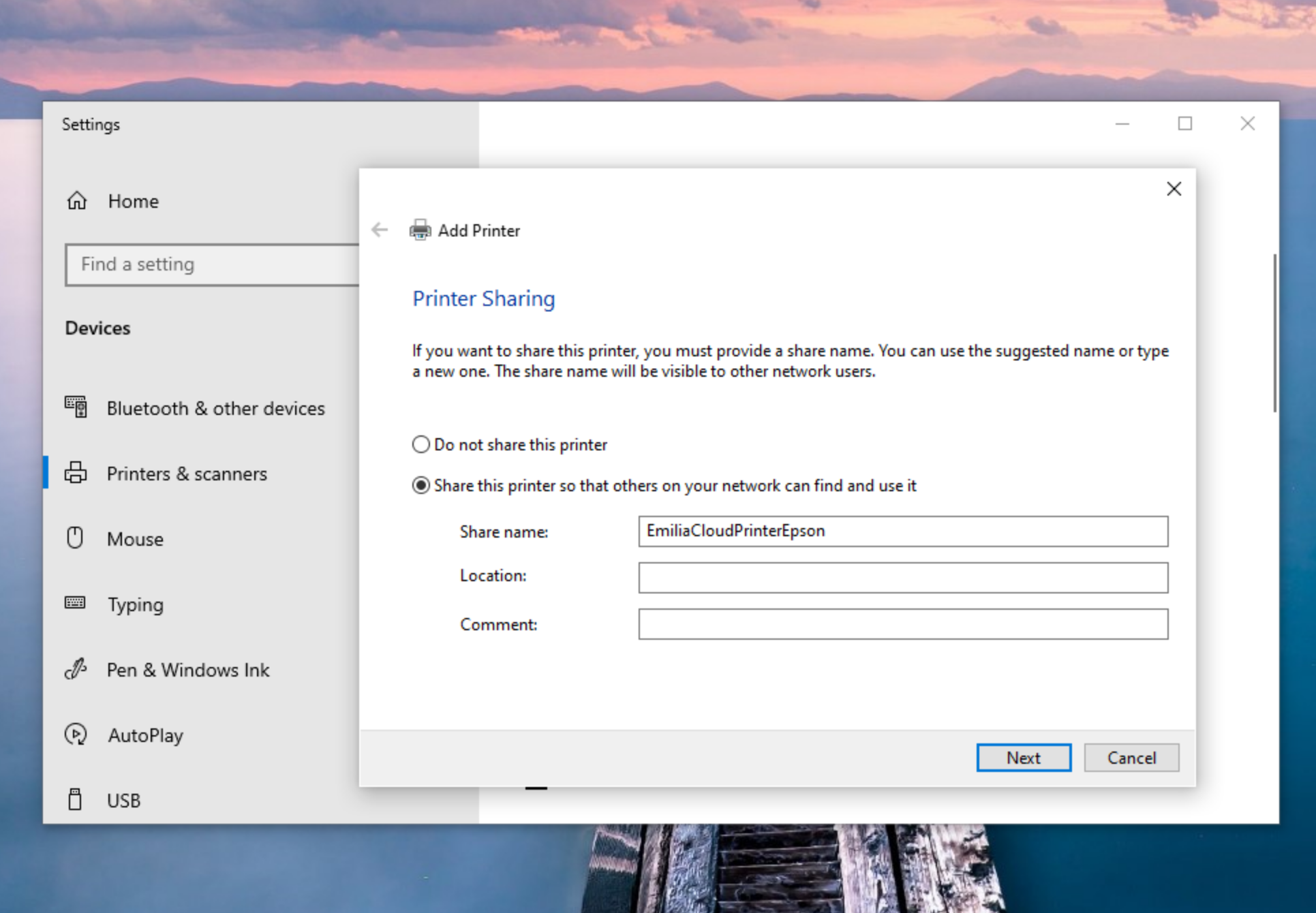Focus the Location input field
The width and height of the screenshot is (1316, 913).
(x=902, y=578)
